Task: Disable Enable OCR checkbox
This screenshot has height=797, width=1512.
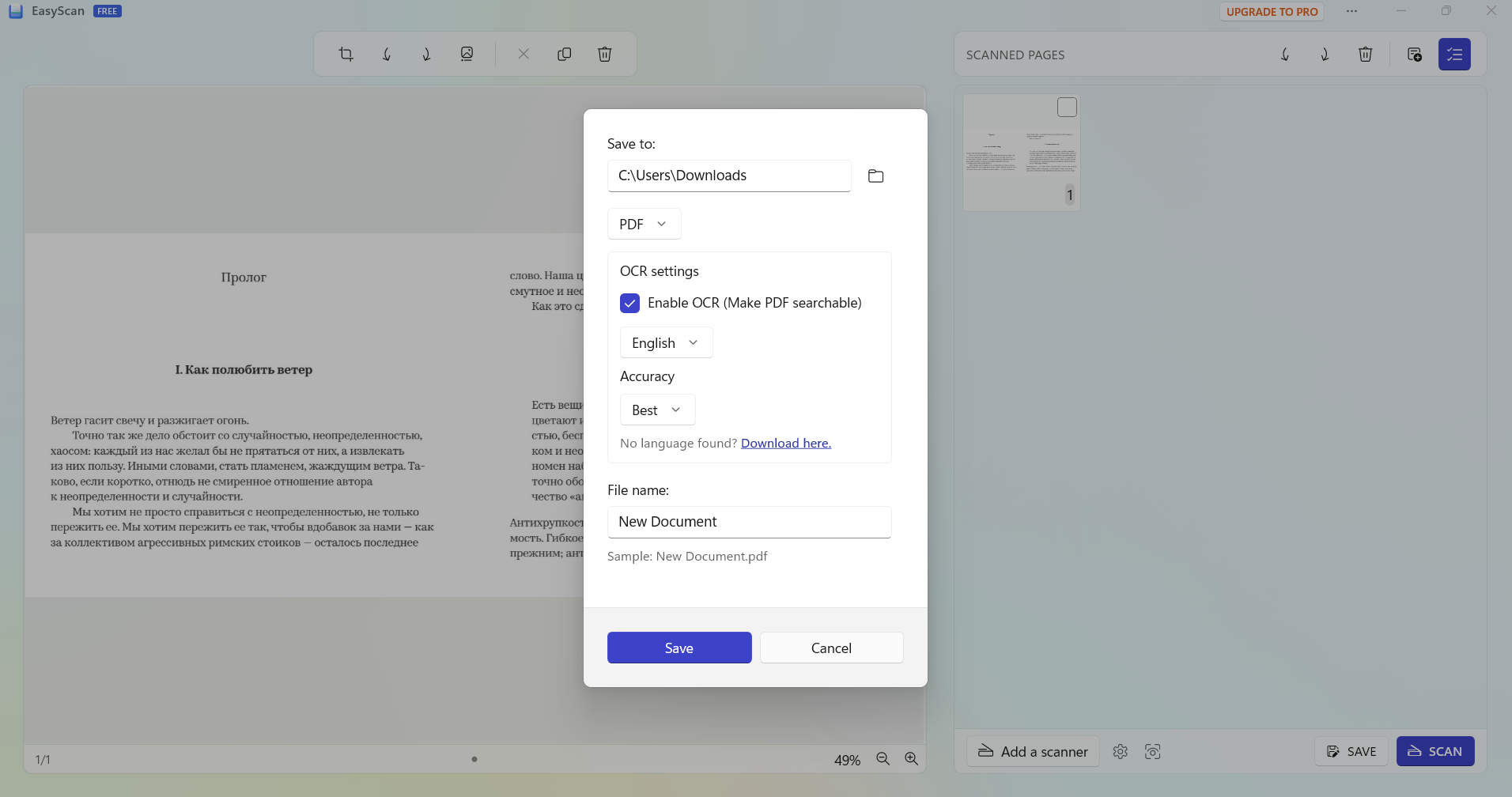Action: pyautogui.click(x=629, y=303)
